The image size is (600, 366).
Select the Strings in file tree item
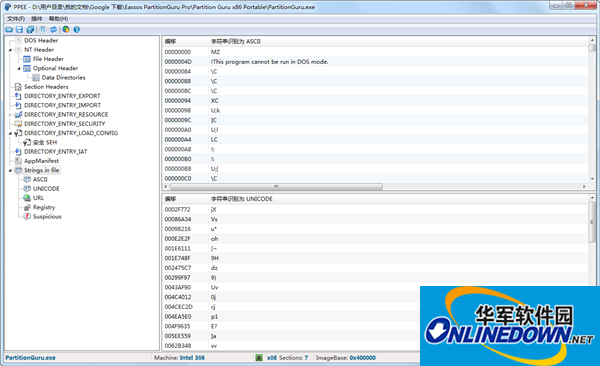[x=42, y=170]
